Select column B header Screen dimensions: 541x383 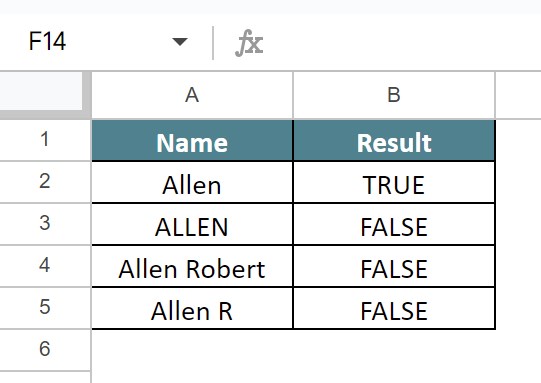pos(394,95)
